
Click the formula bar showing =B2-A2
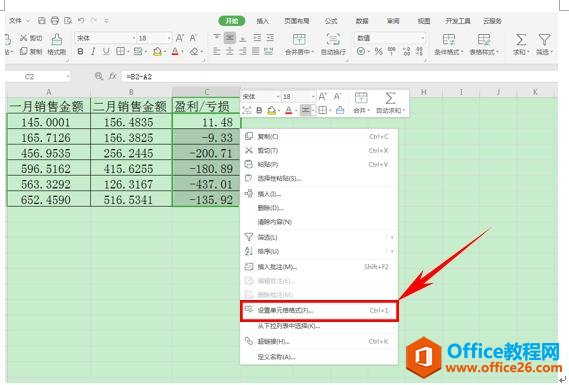coord(339,77)
